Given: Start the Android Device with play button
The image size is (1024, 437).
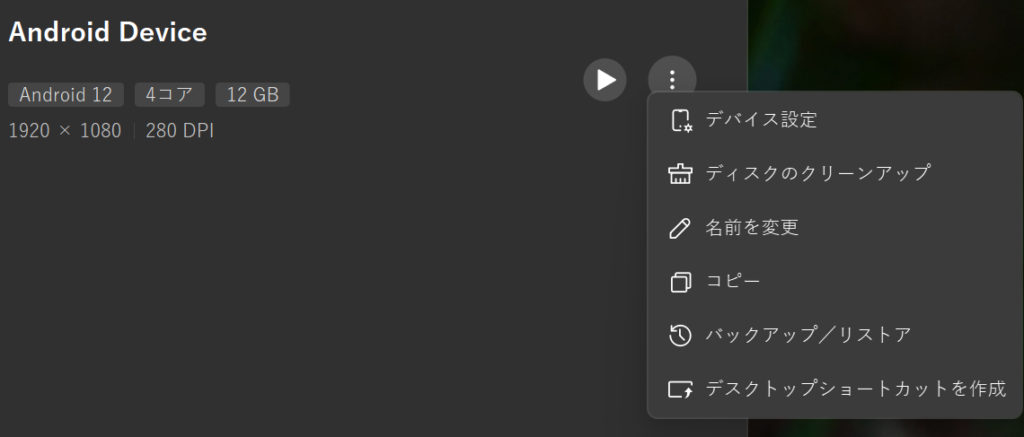Looking at the screenshot, I should pyautogui.click(x=605, y=80).
